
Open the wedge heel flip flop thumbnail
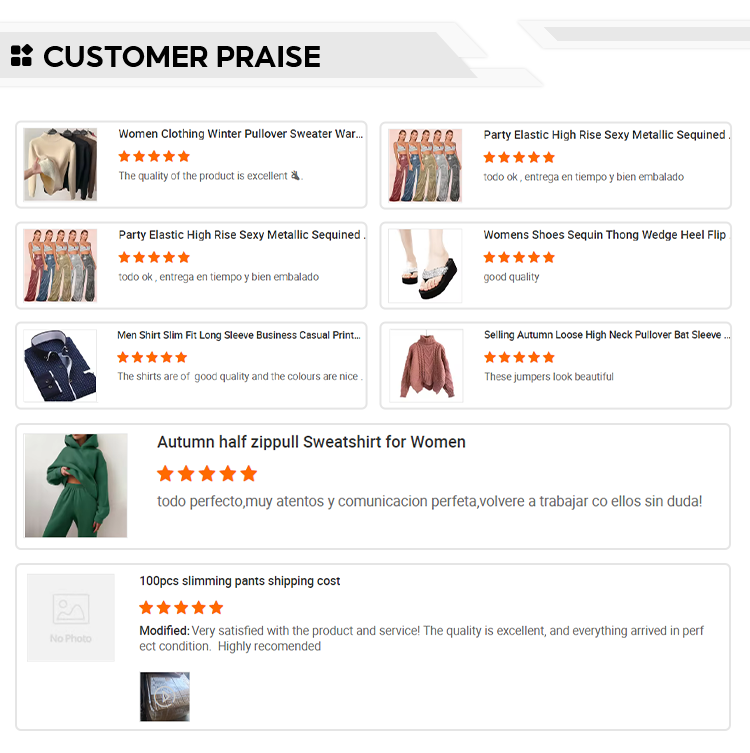coord(425,266)
